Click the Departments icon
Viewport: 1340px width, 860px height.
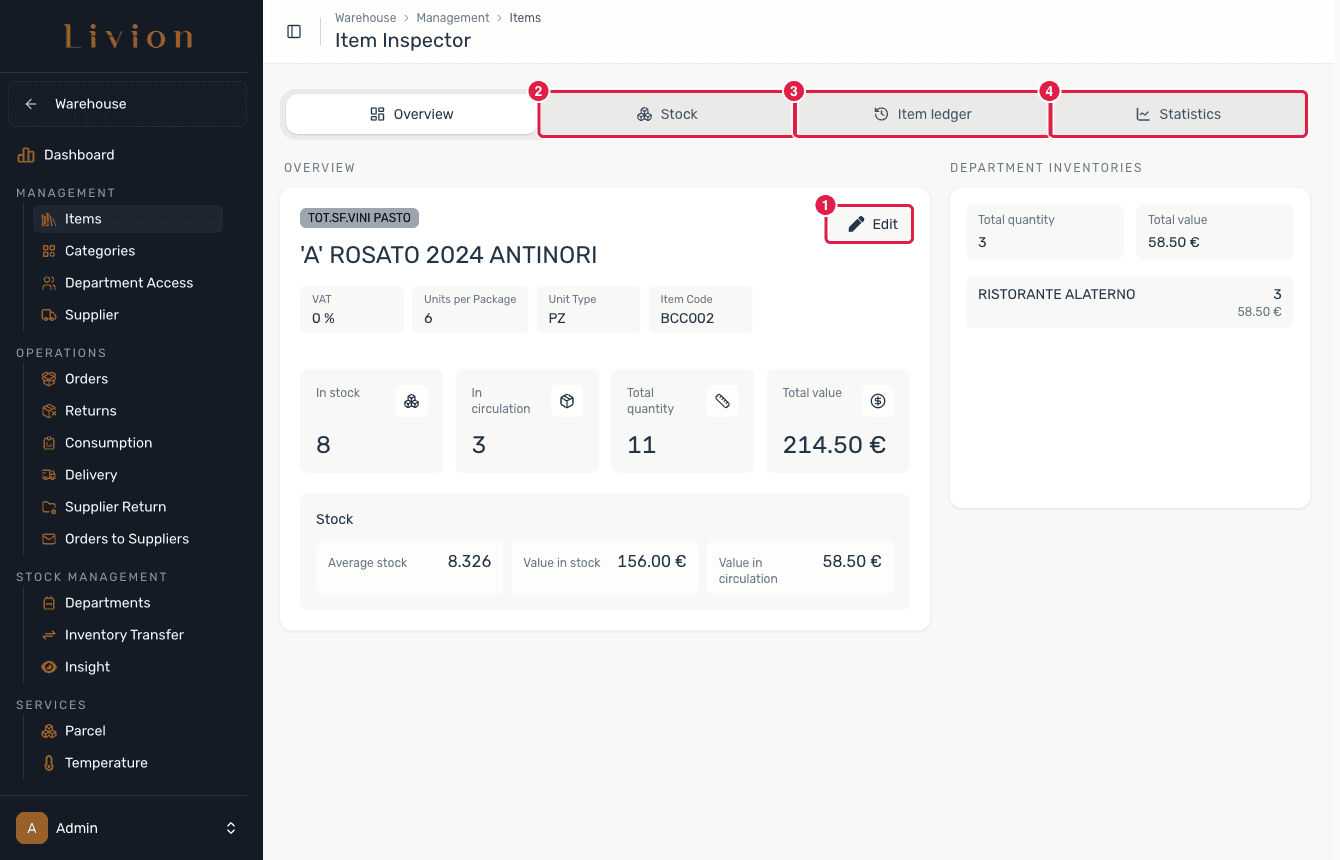coord(49,603)
